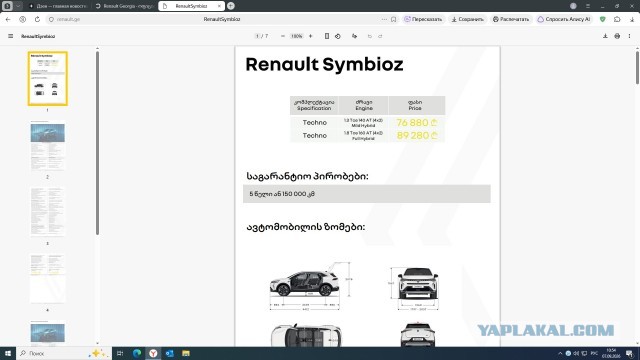Open File Explorer from the taskbar

coord(186,353)
